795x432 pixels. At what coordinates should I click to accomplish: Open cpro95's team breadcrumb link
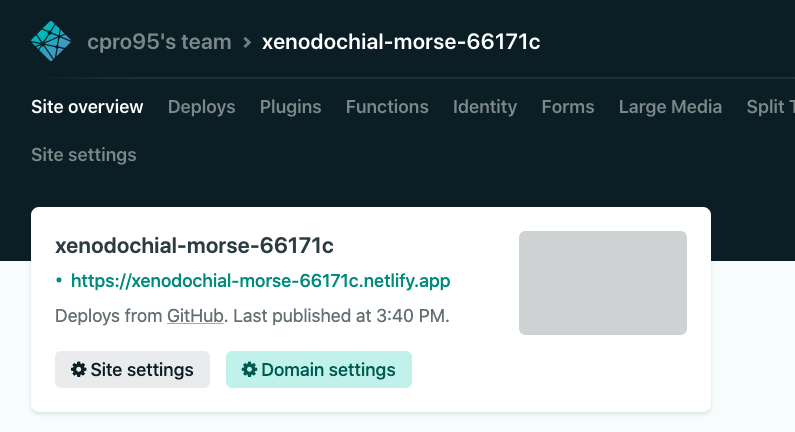[159, 42]
